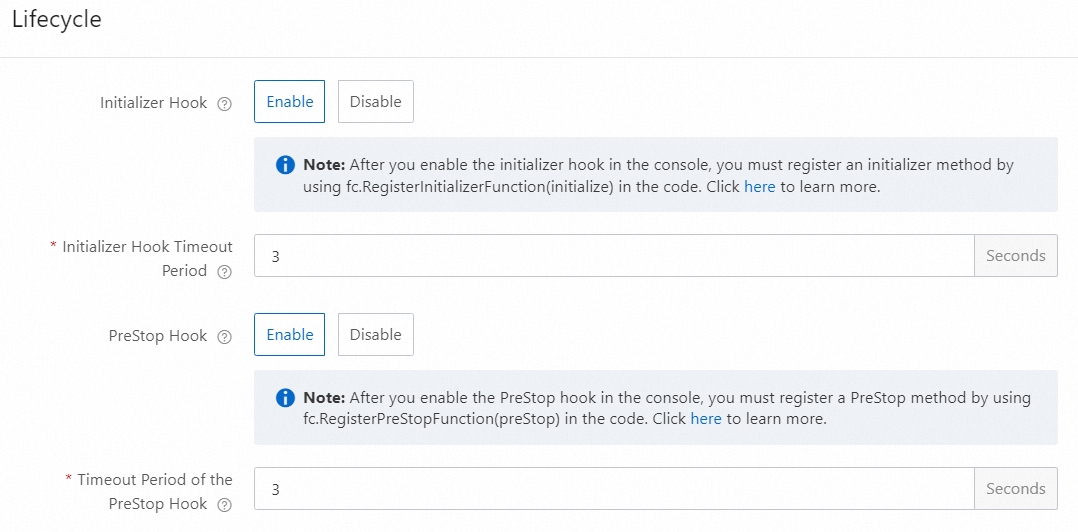Open help tooltip icon for PreStop Hook
This screenshot has height=532, width=1078.
[x=225, y=337]
